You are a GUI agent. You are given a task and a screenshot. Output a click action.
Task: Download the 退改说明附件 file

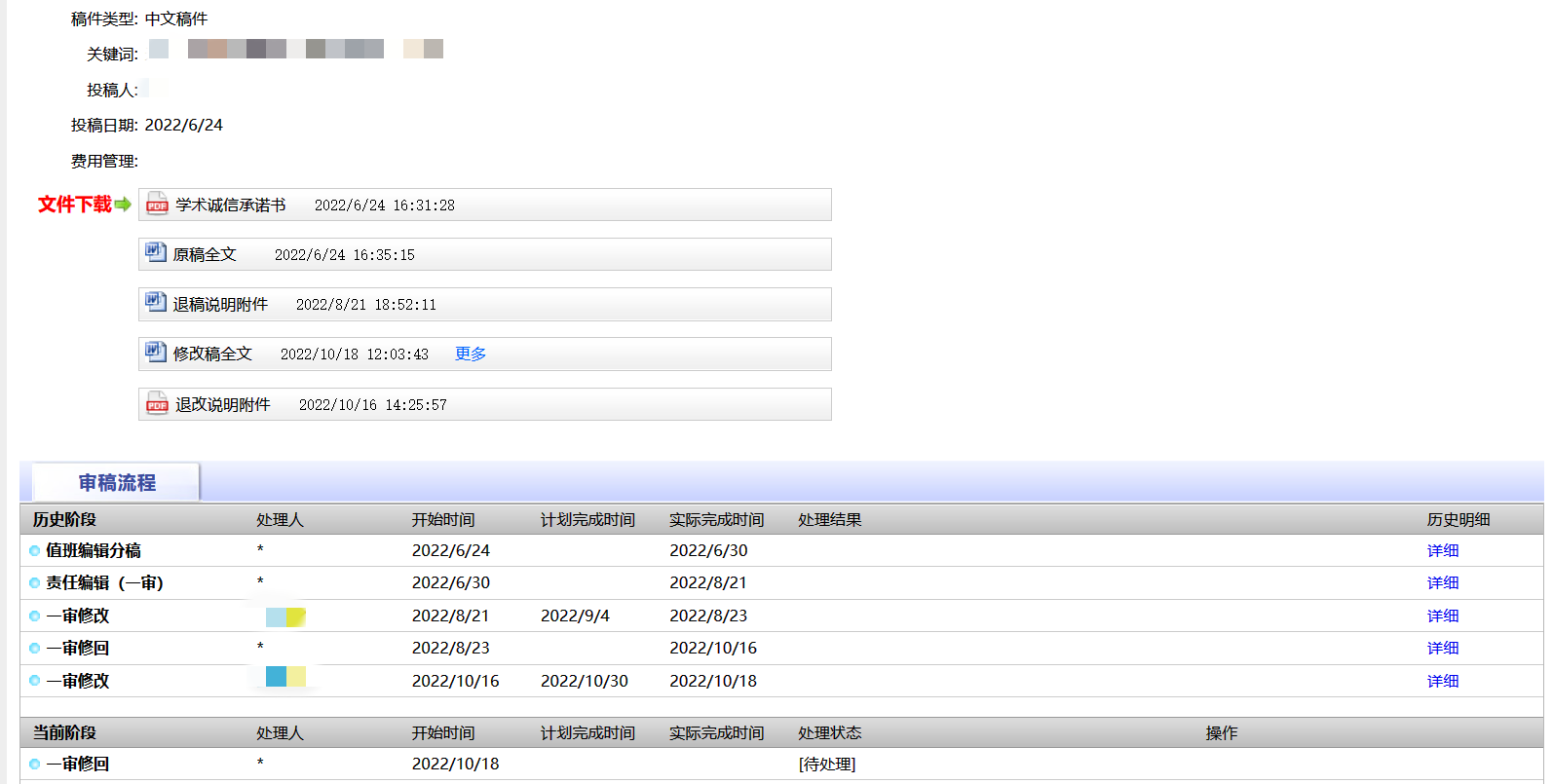tap(223, 405)
